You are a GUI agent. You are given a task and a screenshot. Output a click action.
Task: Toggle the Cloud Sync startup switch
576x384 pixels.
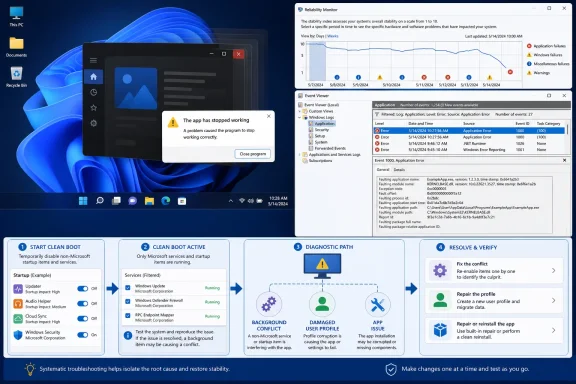pos(83,319)
